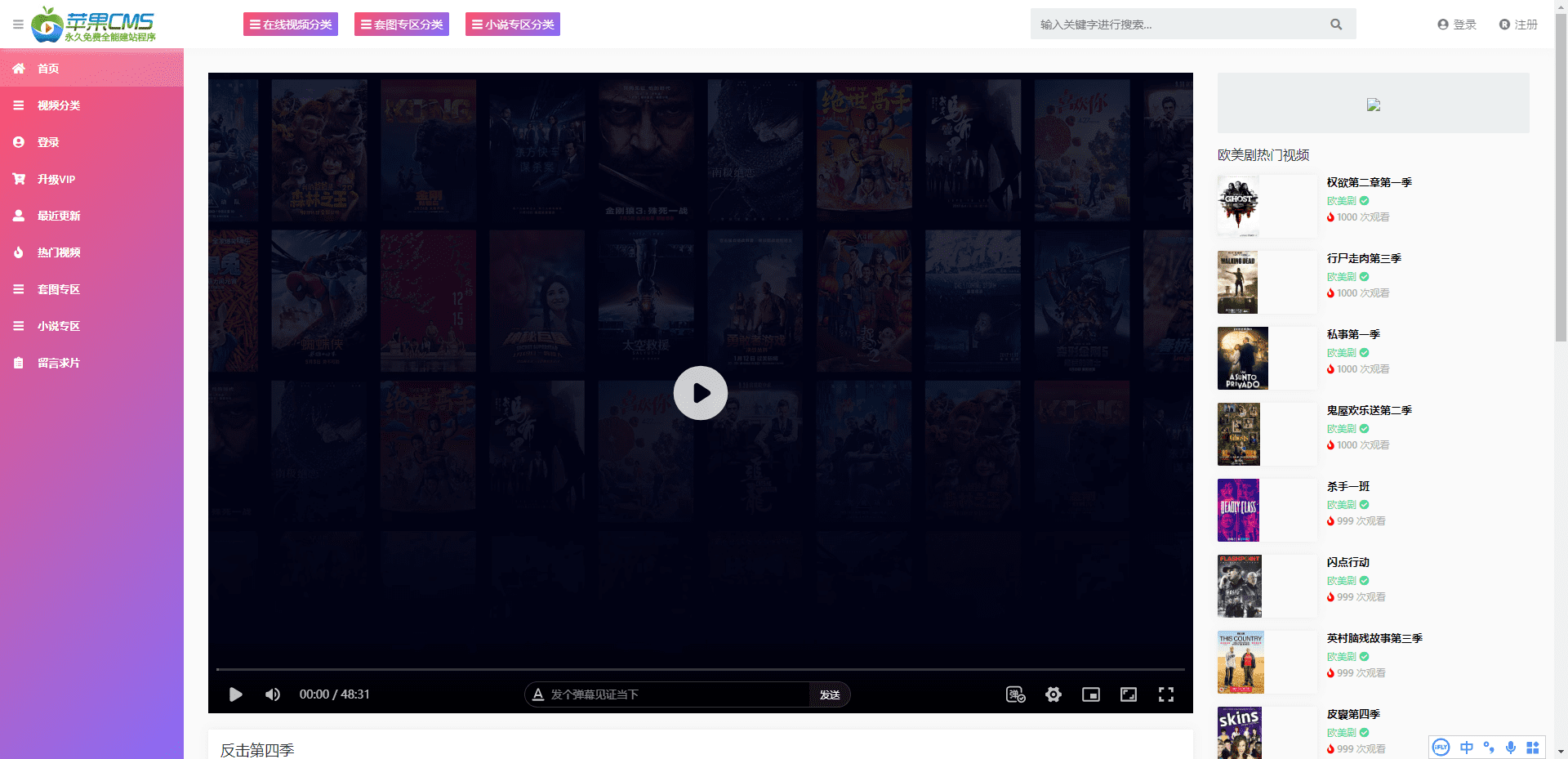The height and width of the screenshot is (759, 1568).
Task: Click the broken ad banner image
Action: click(1374, 105)
